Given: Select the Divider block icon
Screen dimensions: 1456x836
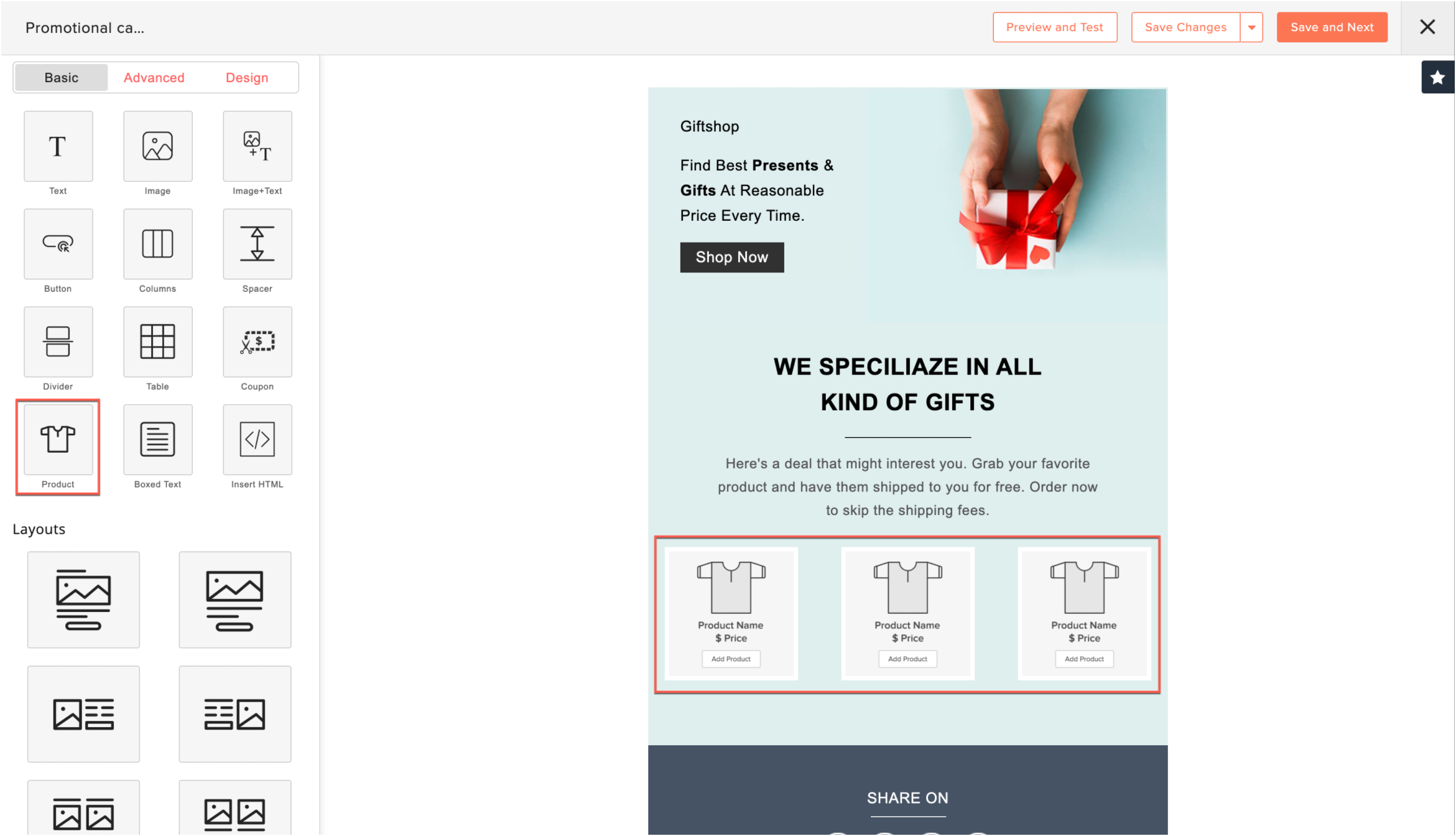Looking at the screenshot, I should click(x=58, y=341).
